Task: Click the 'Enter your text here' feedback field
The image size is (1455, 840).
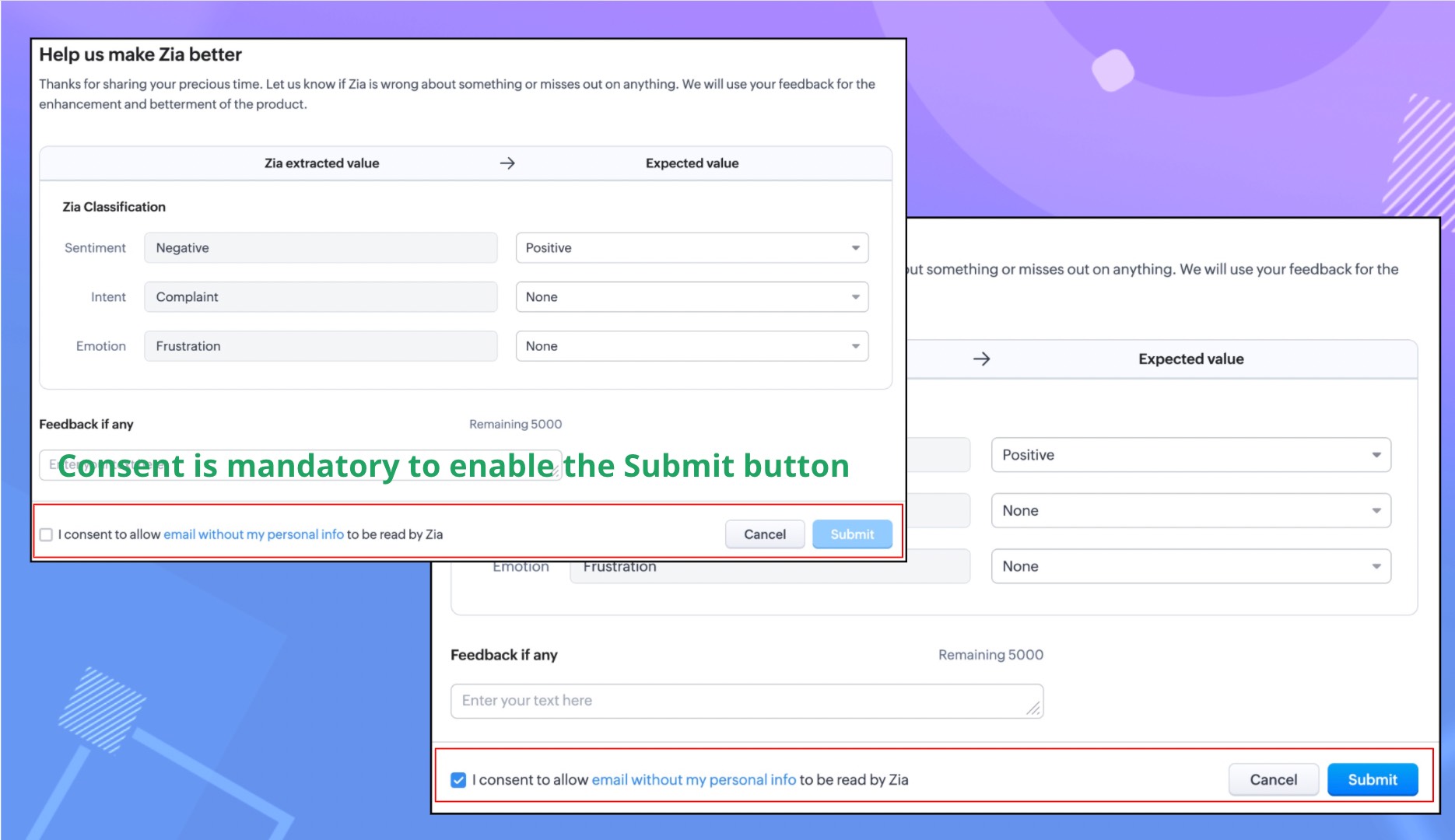Action: click(x=747, y=701)
